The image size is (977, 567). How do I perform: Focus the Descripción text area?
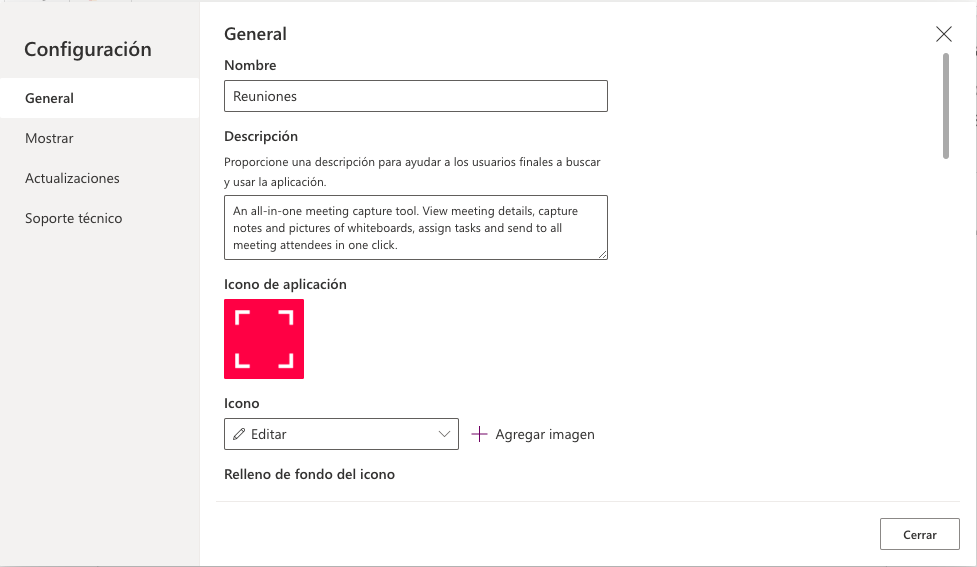pyautogui.click(x=416, y=227)
